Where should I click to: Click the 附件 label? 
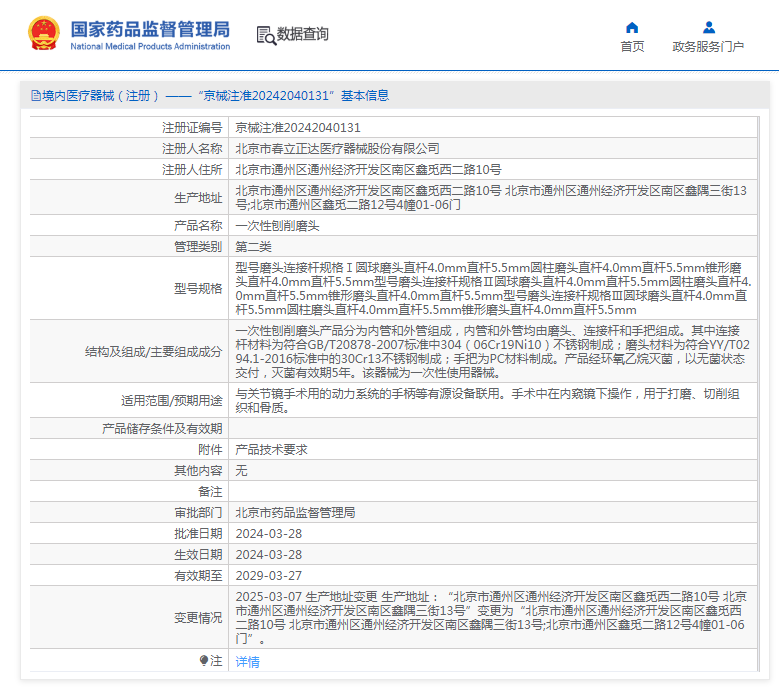point(210,450)
